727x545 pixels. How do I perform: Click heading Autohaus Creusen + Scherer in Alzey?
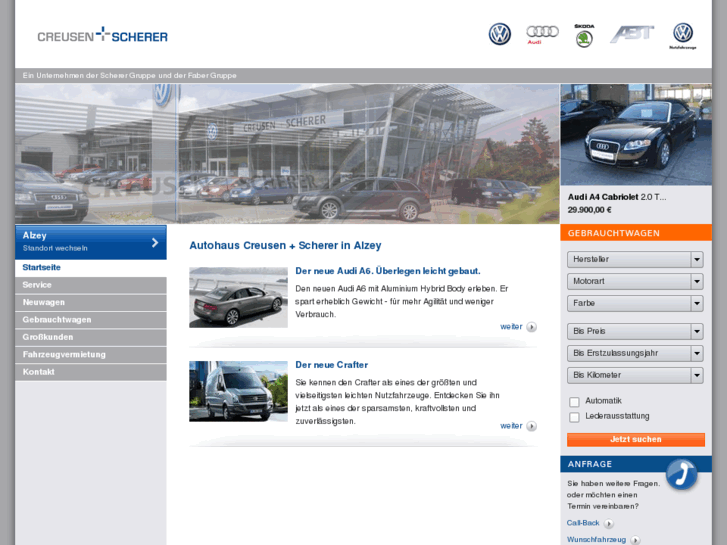coord(285,245)
